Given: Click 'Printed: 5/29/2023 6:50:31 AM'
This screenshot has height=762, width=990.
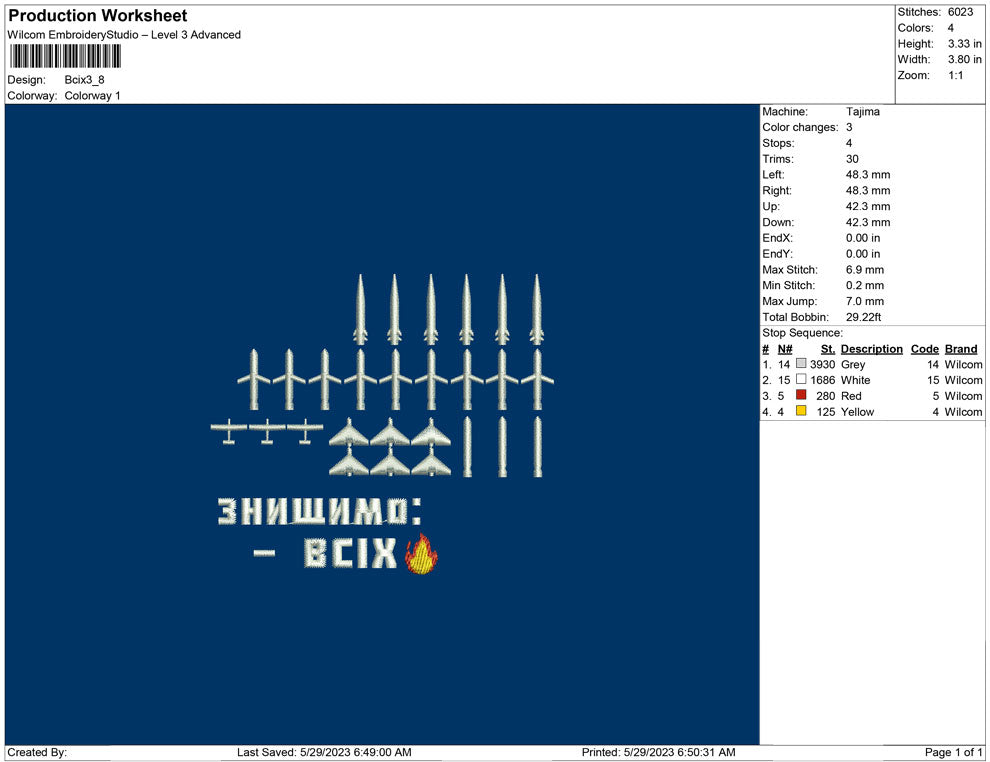Looking at the screenshot, I should [659, 752].
